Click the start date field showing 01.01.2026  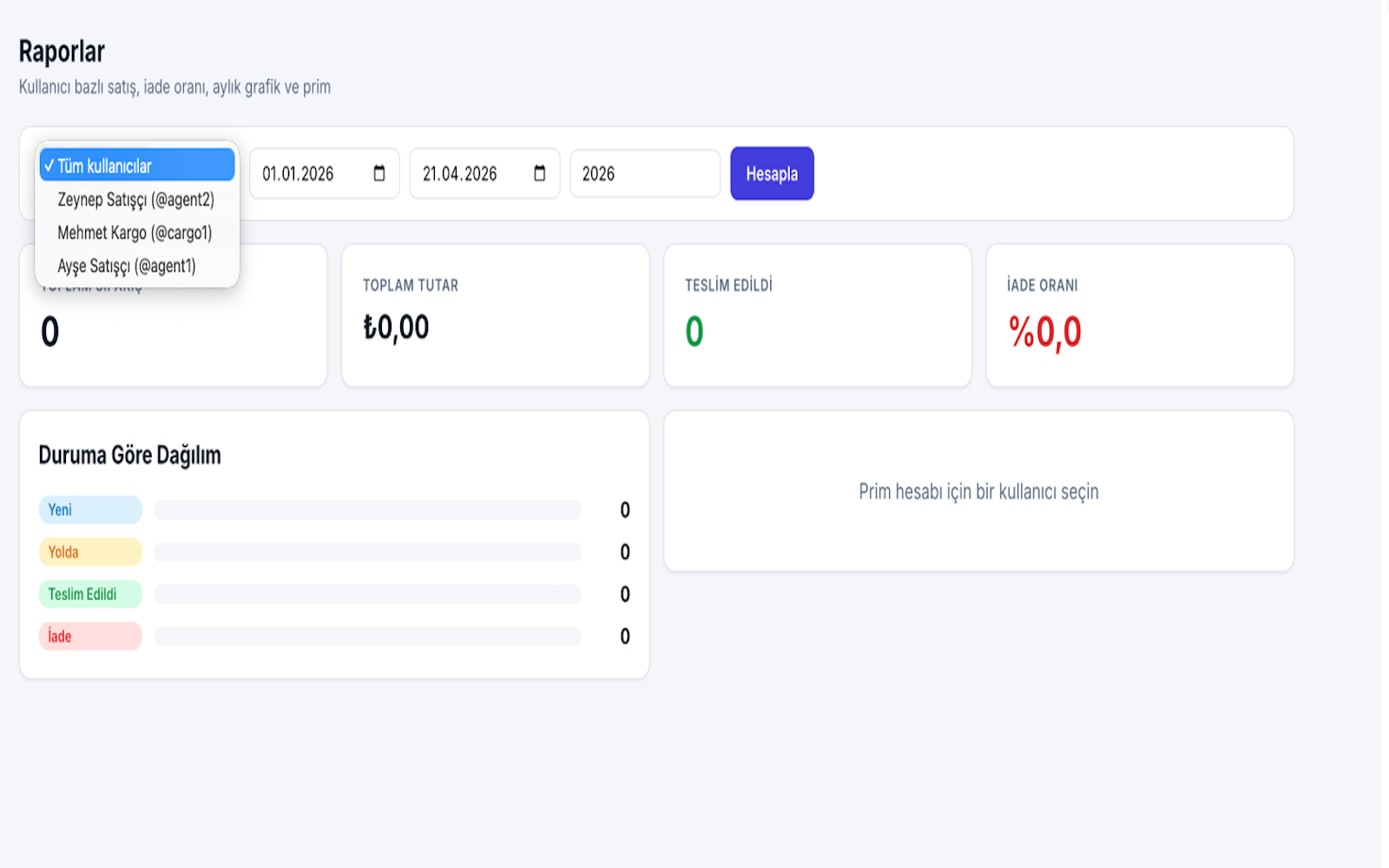(304, 174)
